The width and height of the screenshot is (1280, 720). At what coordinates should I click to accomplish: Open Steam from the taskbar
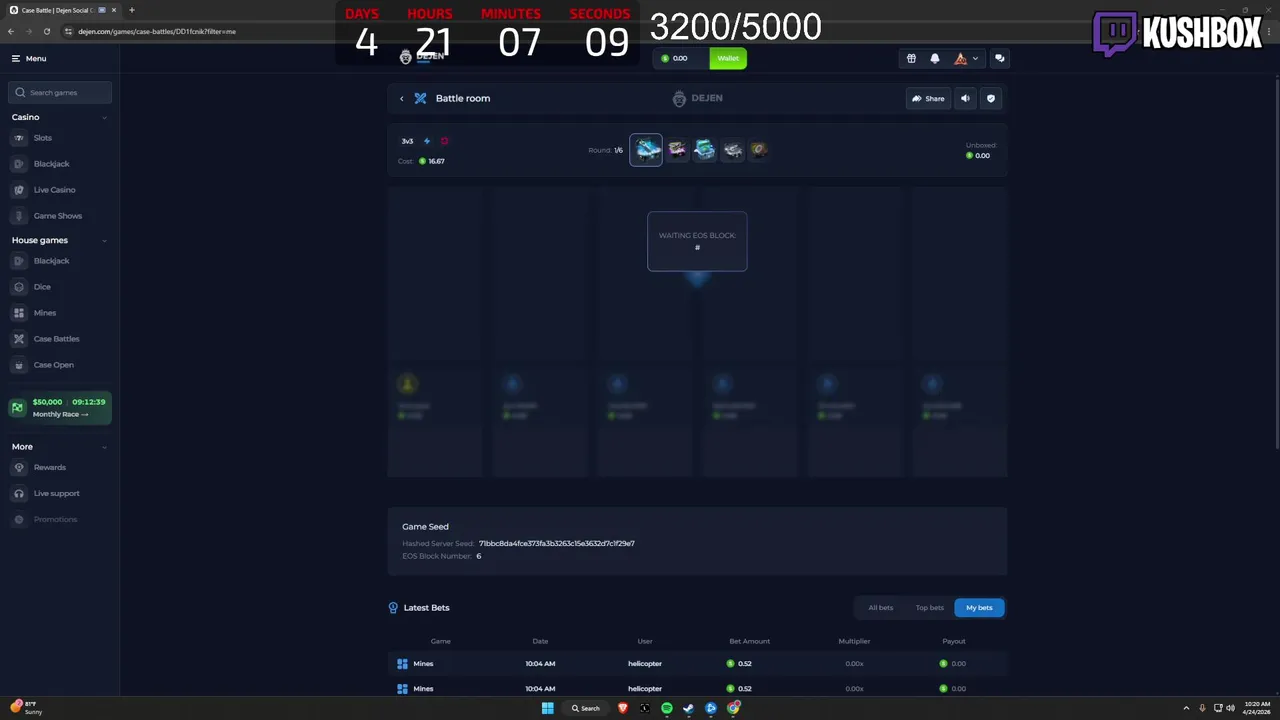click(689, 708)
